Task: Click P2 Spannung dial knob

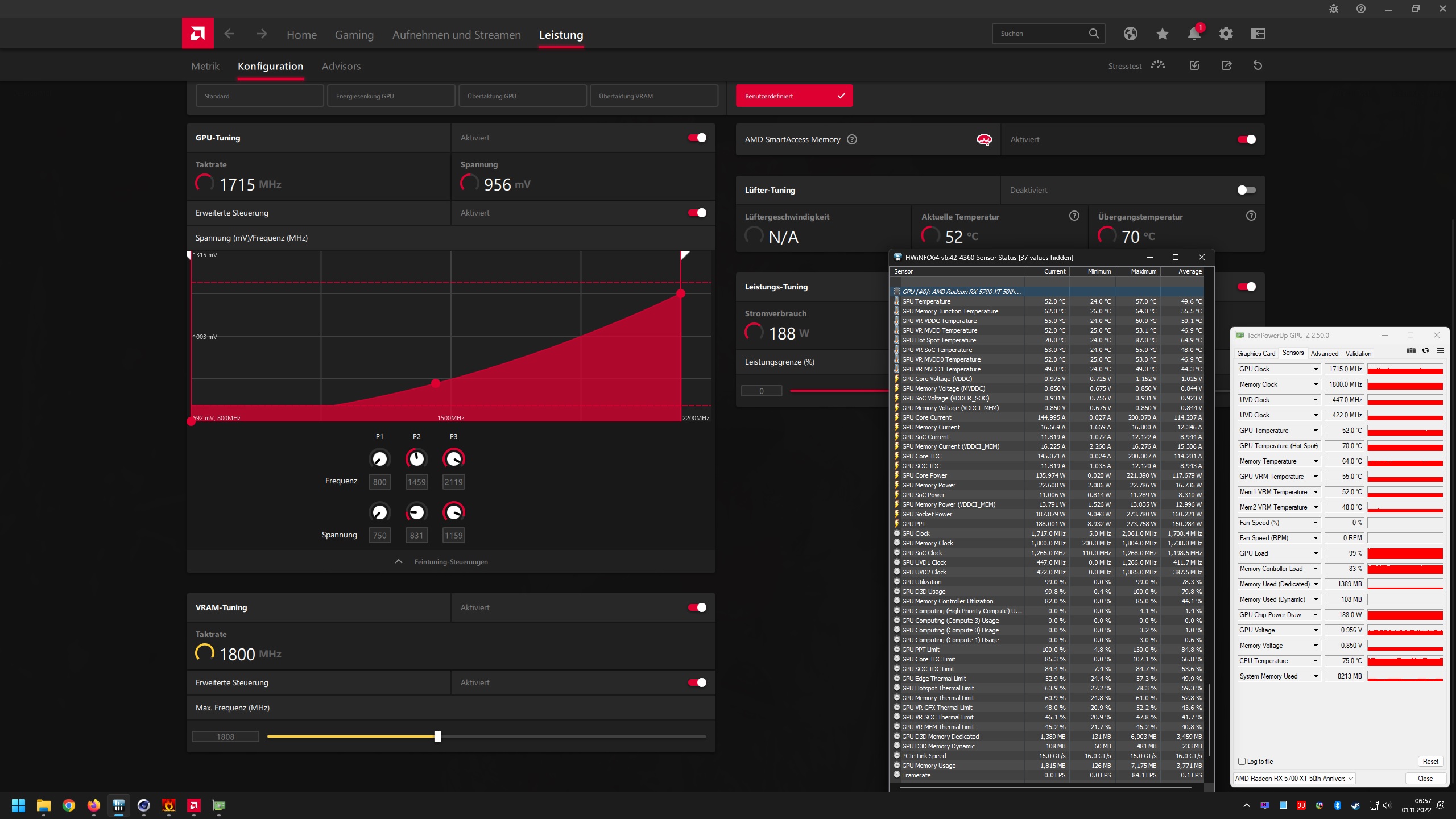Action: (x=416, y=512)
